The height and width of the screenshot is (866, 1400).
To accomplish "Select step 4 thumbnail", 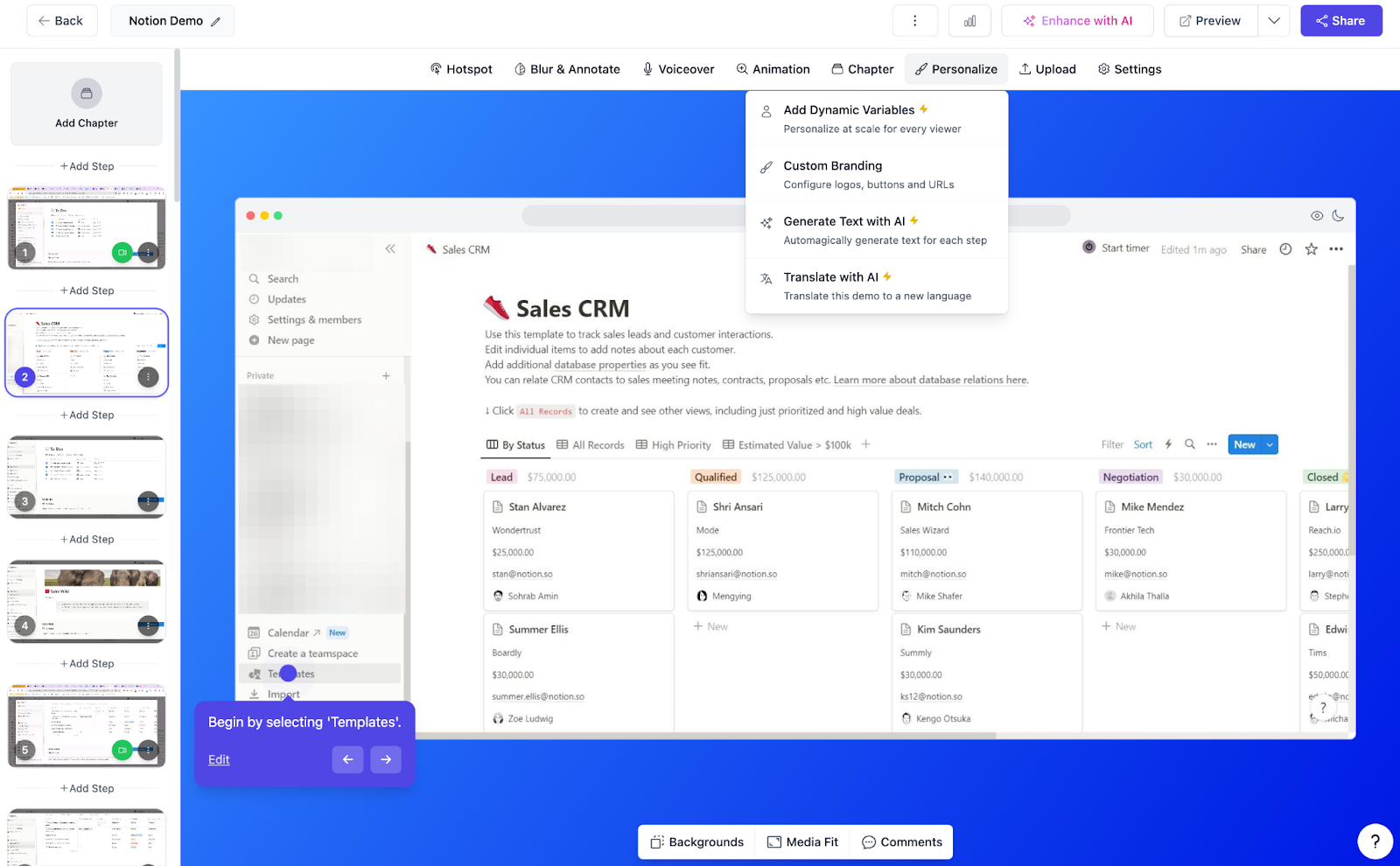I will pyautogui.click(x=87, y=601).
